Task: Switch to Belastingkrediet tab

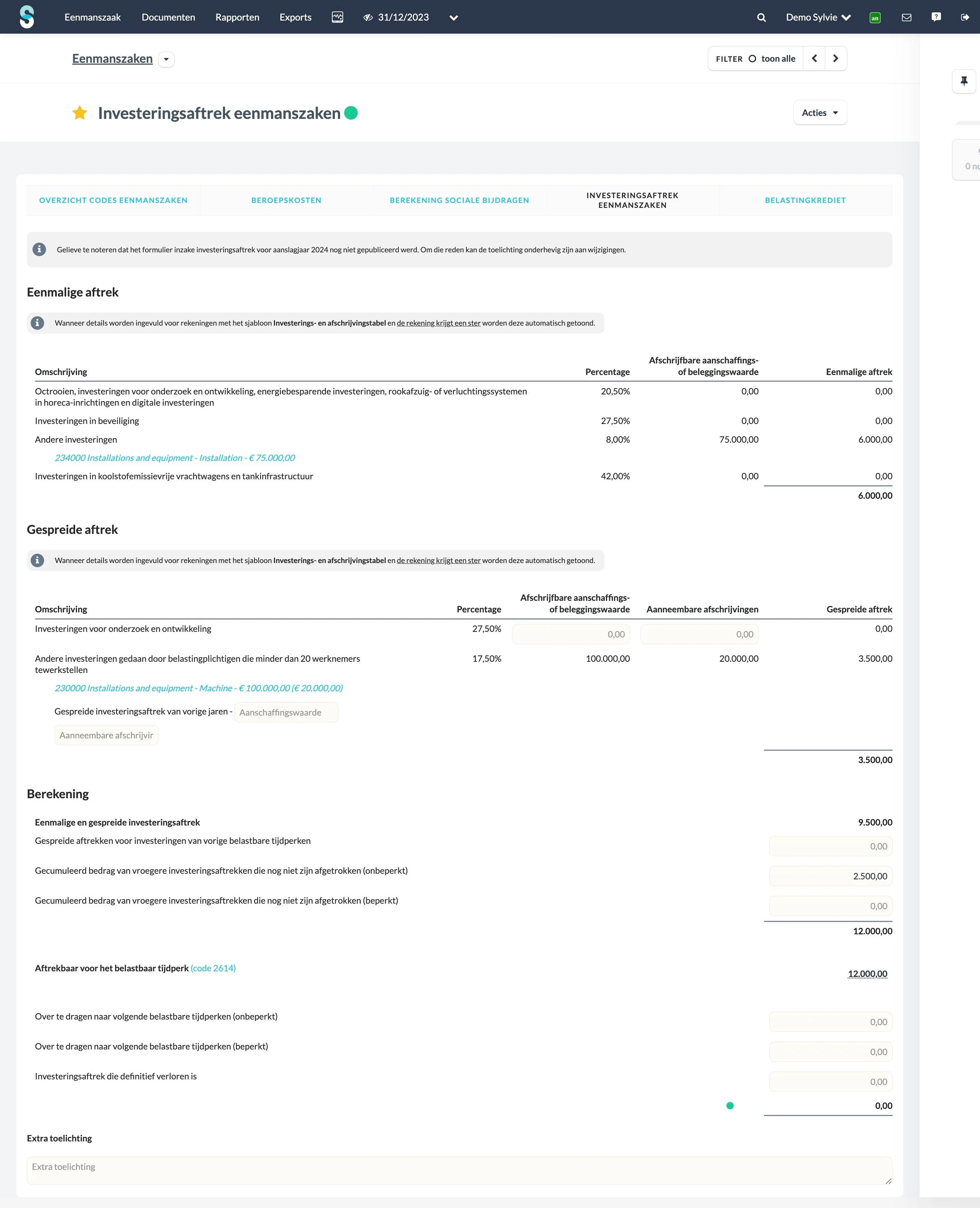Action: pos(805,200)
